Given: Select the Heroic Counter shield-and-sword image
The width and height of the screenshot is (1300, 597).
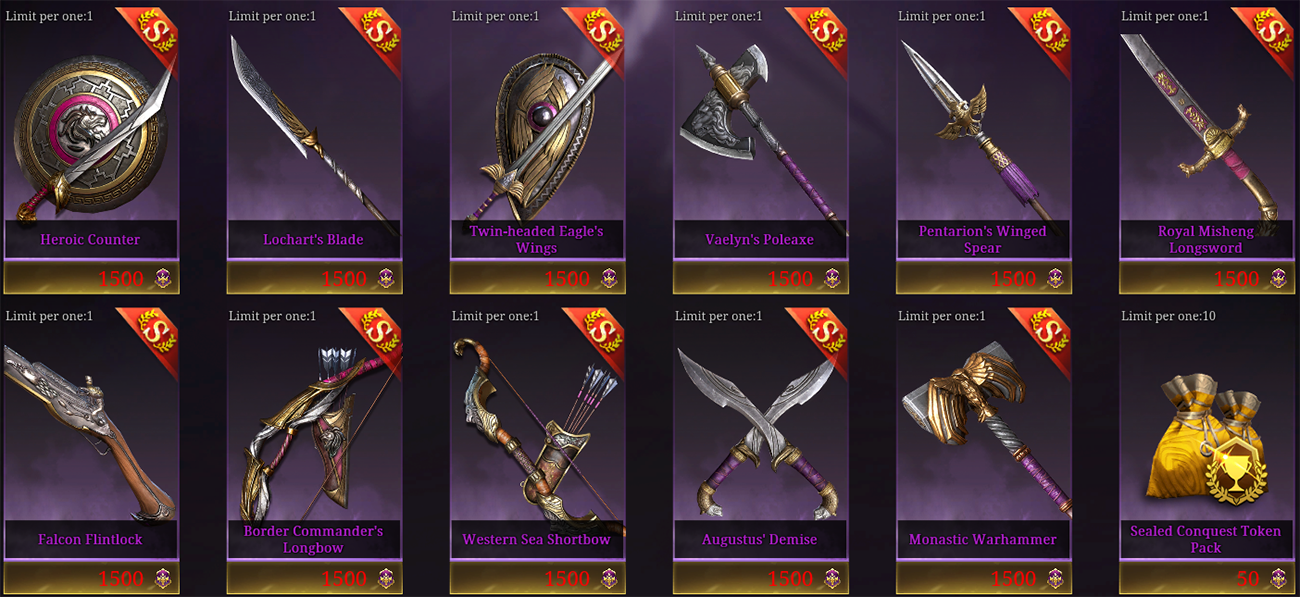Looking at the screenshot, I should [91, 125].
